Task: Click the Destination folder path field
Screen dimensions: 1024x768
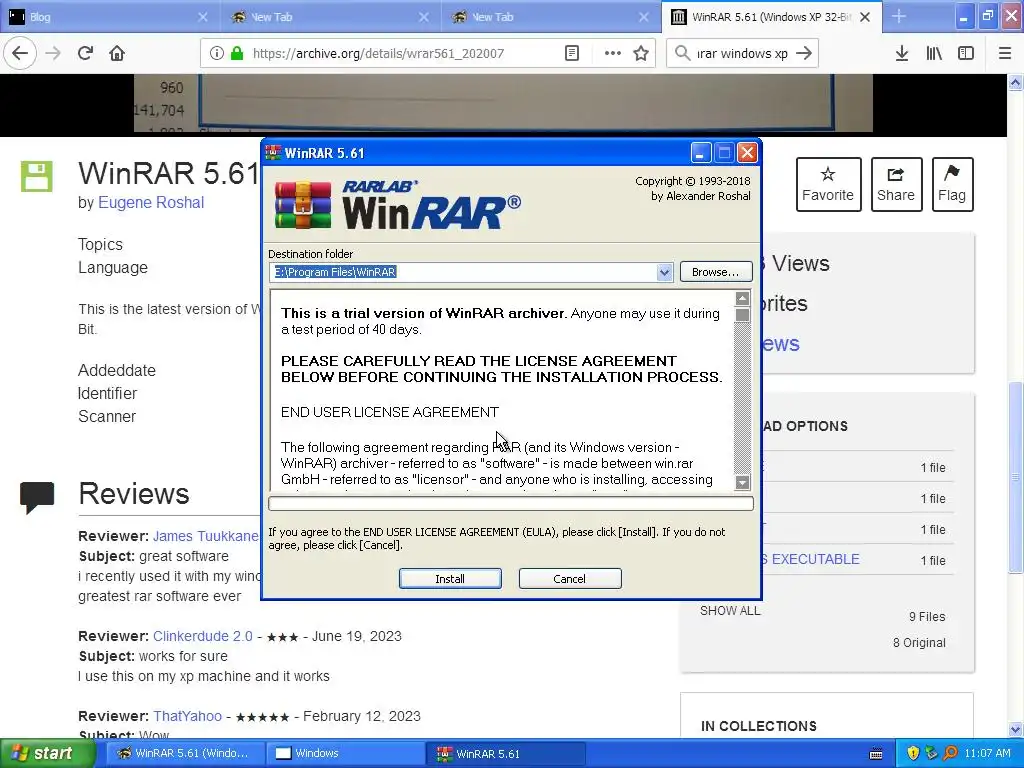Action: click(x=463, y=272)
